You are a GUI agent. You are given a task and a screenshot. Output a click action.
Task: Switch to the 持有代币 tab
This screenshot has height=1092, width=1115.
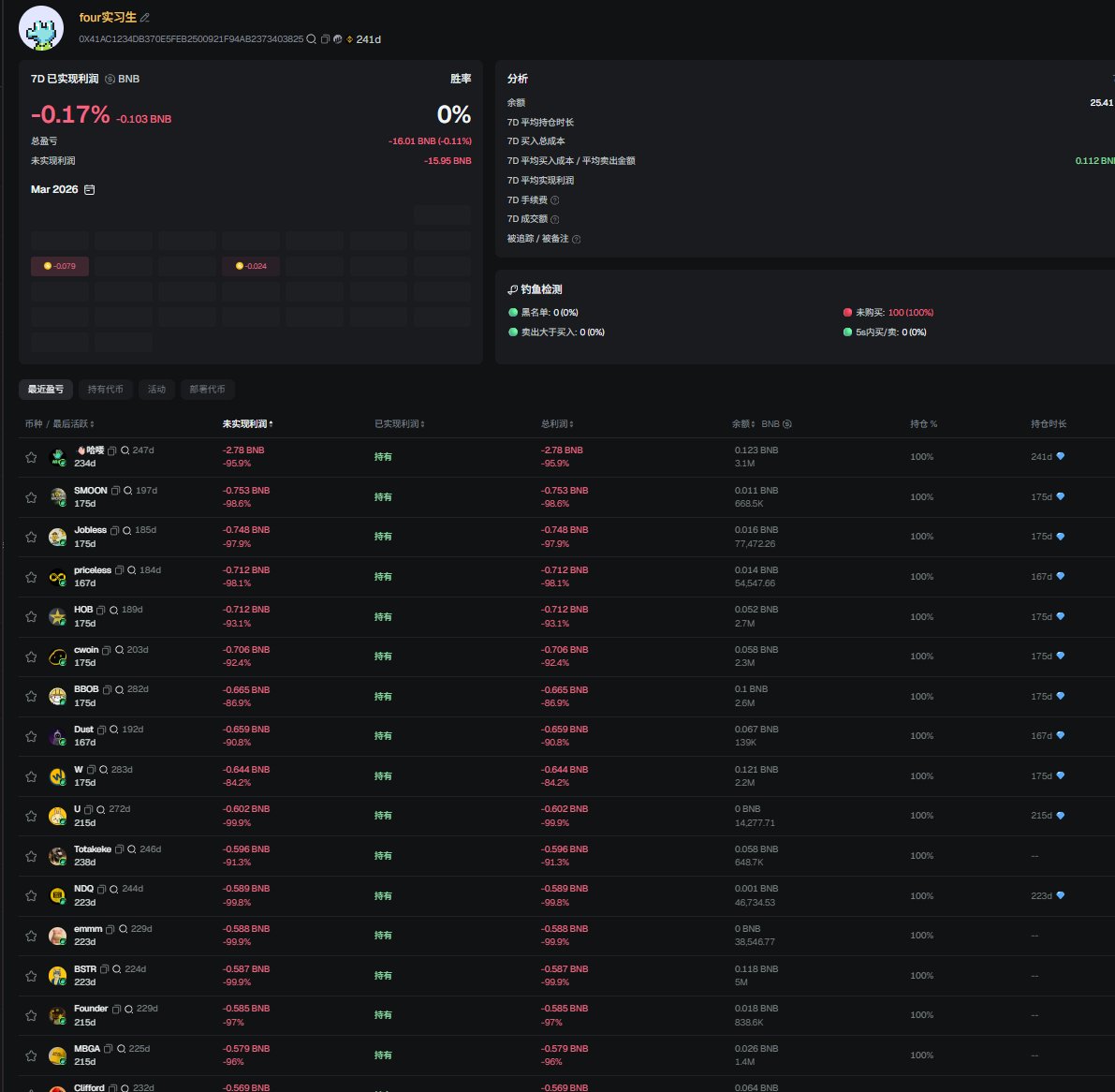pos(105,390)
